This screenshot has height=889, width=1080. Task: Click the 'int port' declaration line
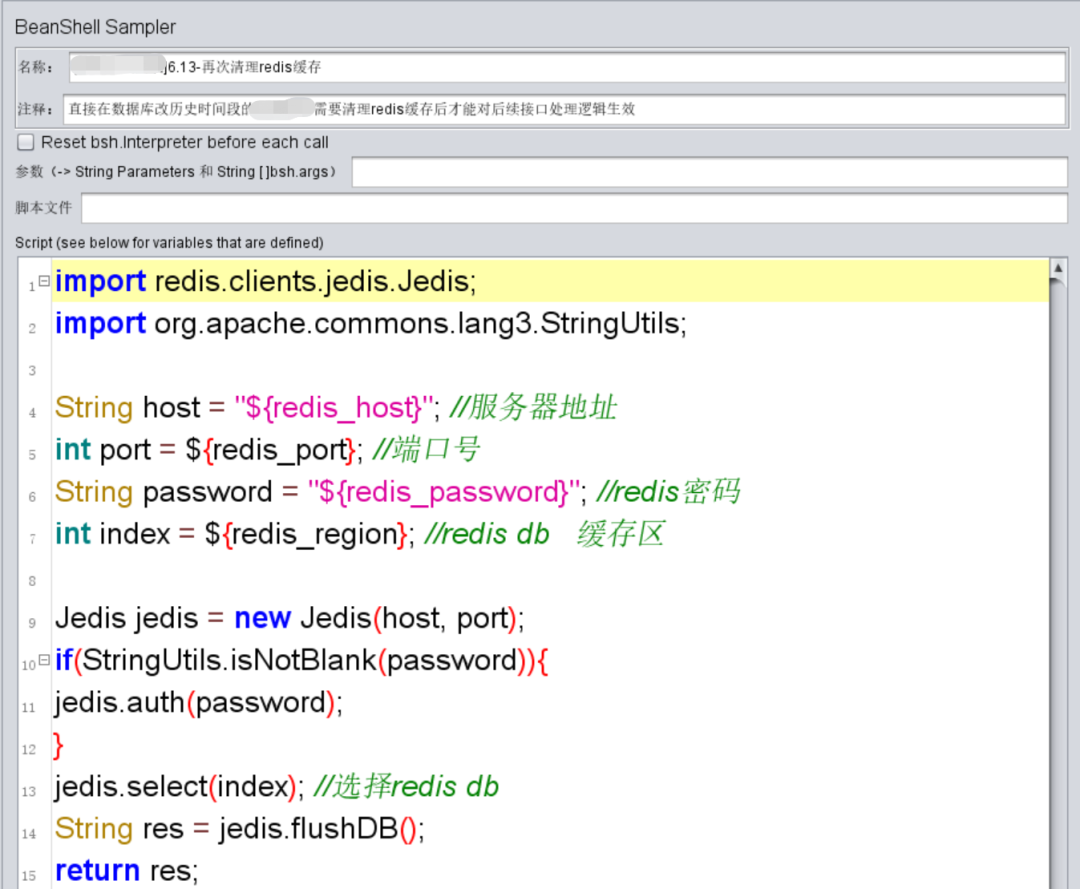pos(267,450)
